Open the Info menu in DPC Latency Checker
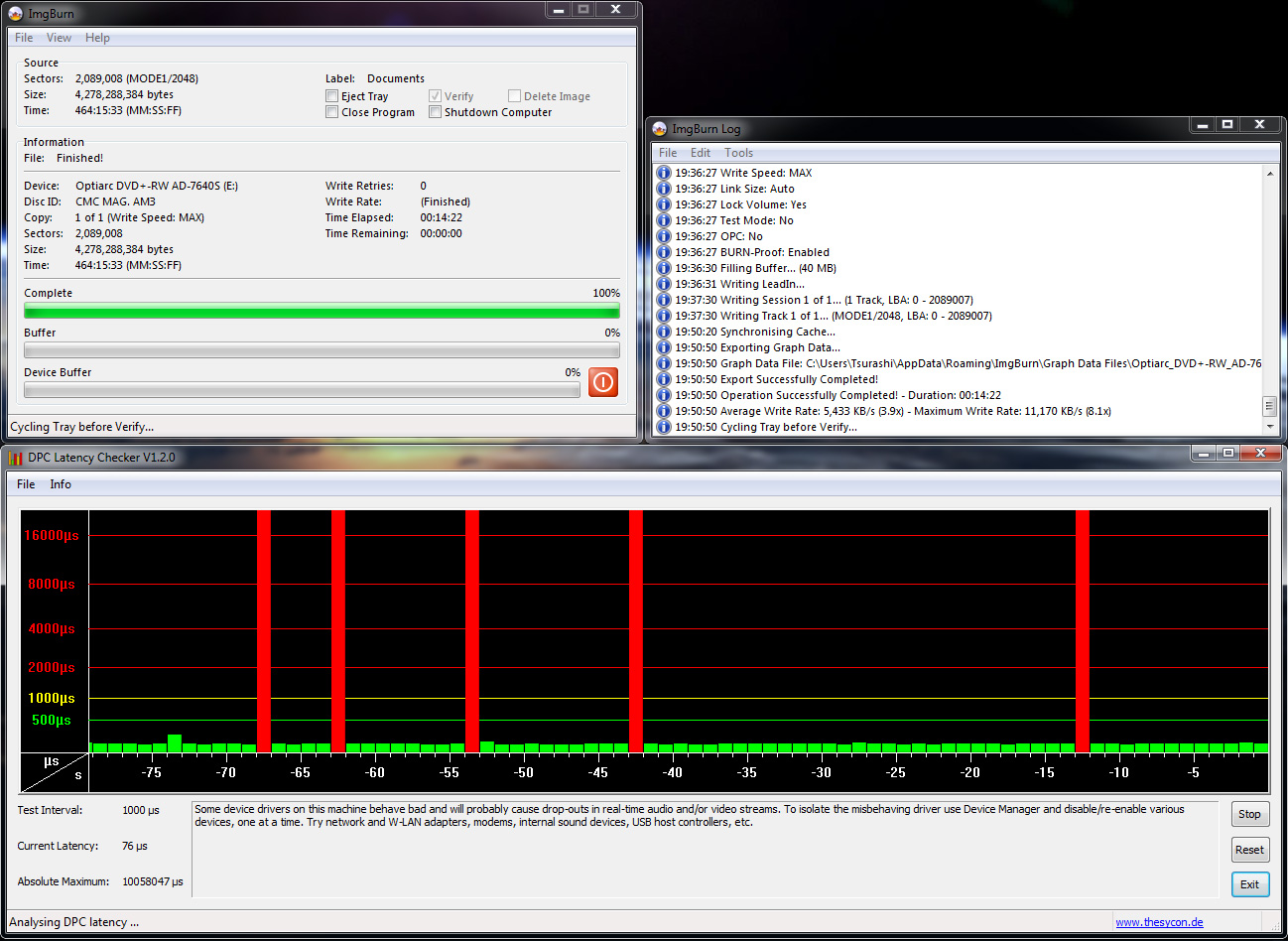This screenshot has width=1288, height=941. pyautogui.click(x=61, y=484)
